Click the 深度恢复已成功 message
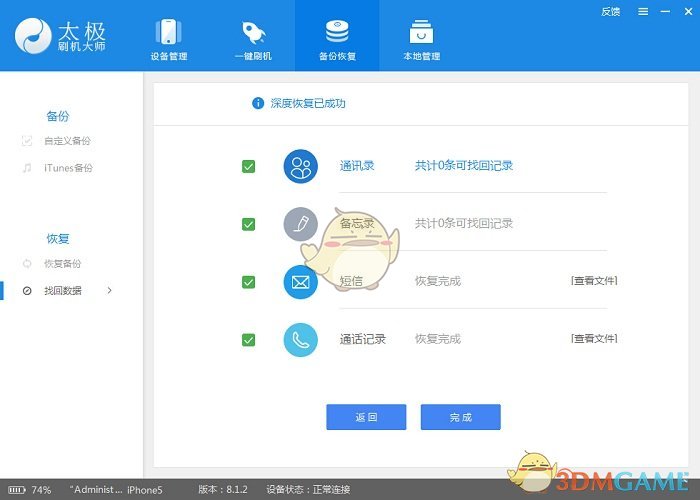 coord(308,104)
